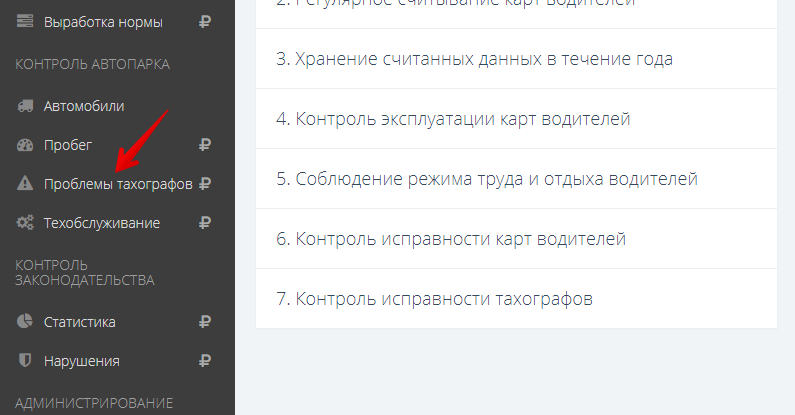Click the truck icon for Автомобили

(x=25, y=106)
